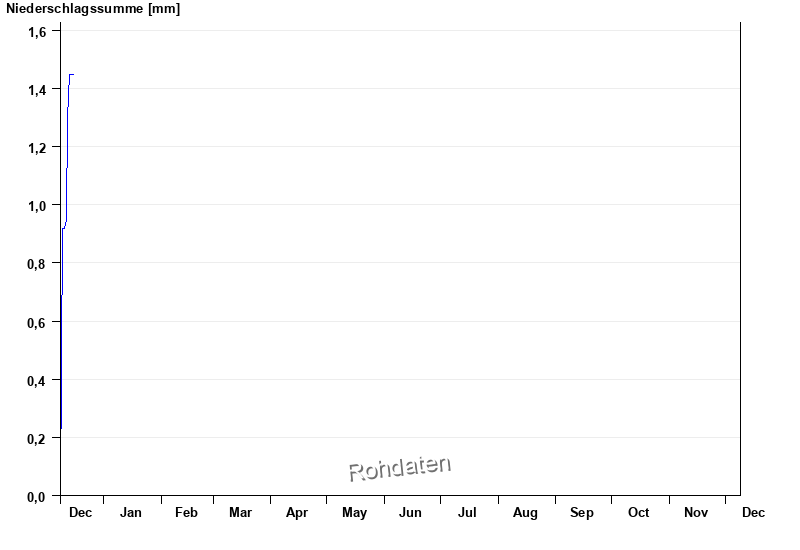Click the Rohdaten watermark text

click(400, 468)
